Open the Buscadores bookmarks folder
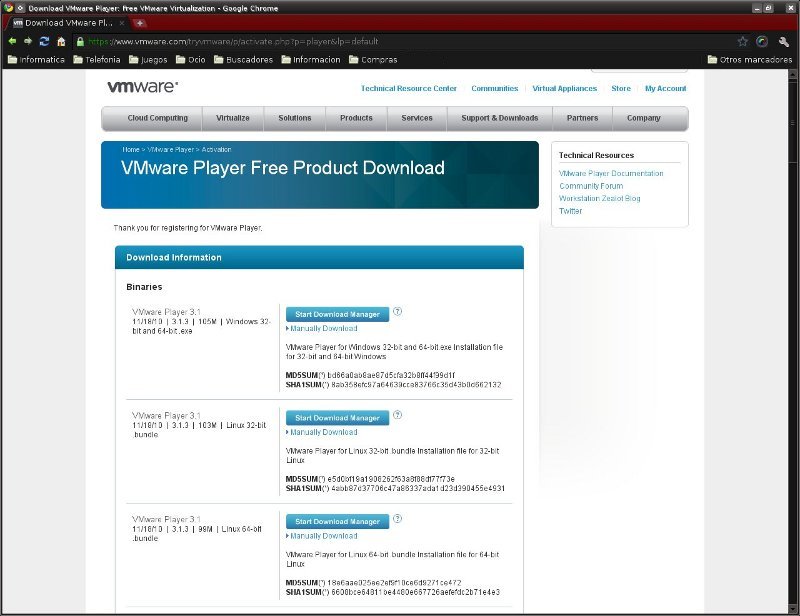This screenshot has height=616, width=800. click(243, 60)
